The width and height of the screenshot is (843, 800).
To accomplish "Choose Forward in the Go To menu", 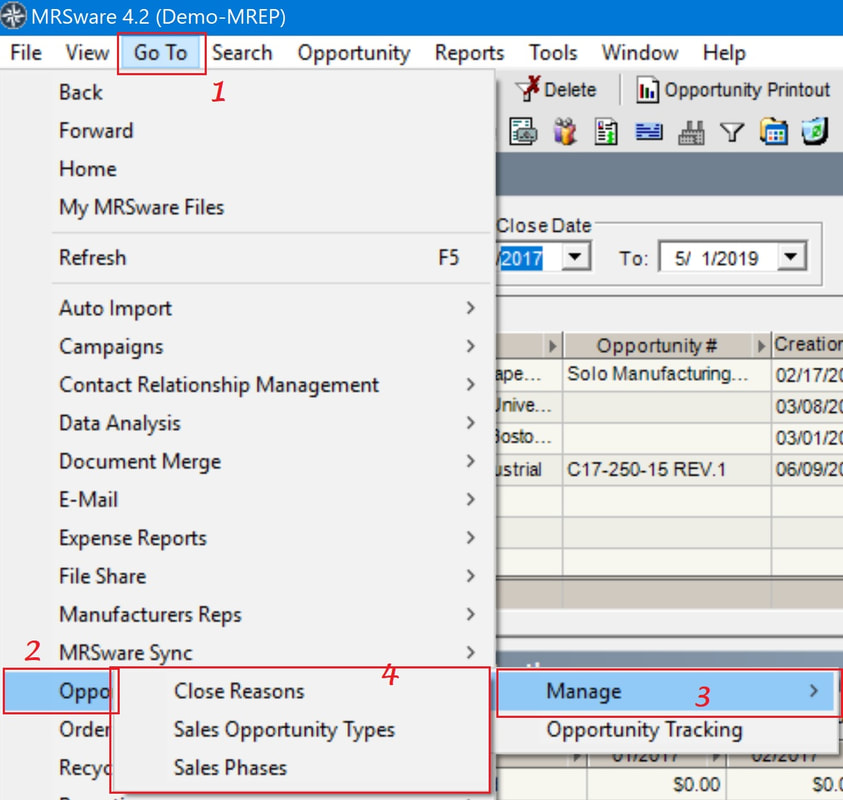I will (247, 131).
